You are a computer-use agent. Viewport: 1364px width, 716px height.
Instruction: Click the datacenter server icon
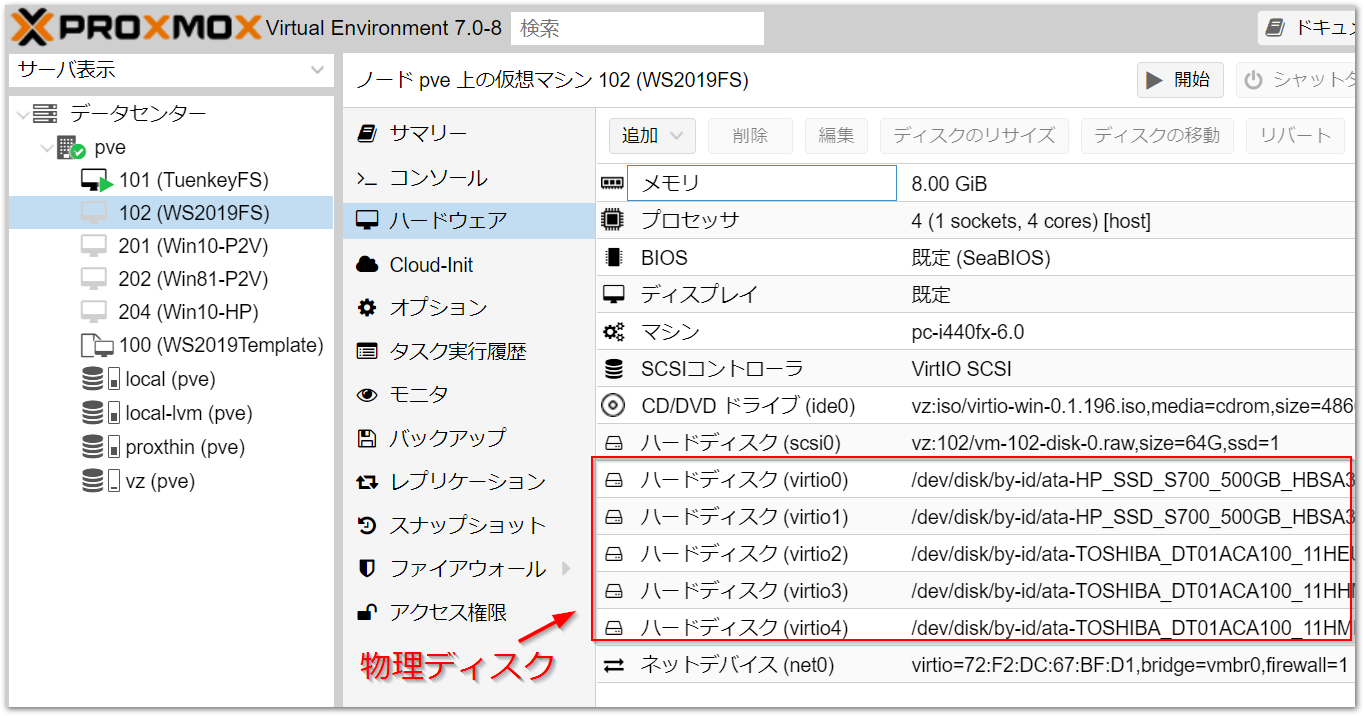coord(45,114)
